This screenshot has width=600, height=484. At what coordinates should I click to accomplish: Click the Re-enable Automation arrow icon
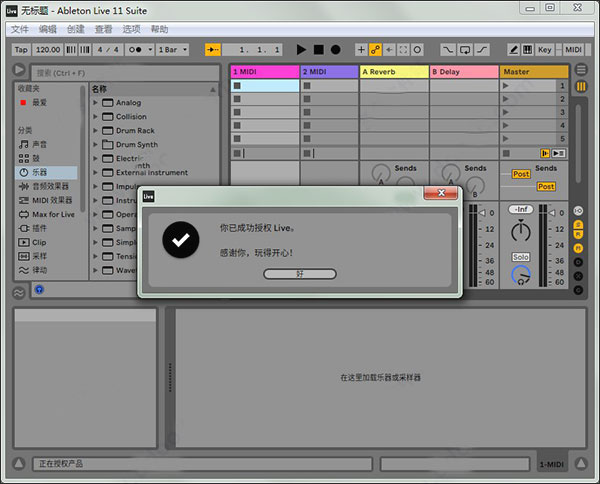pyautogui.click(x=389, y=50)
